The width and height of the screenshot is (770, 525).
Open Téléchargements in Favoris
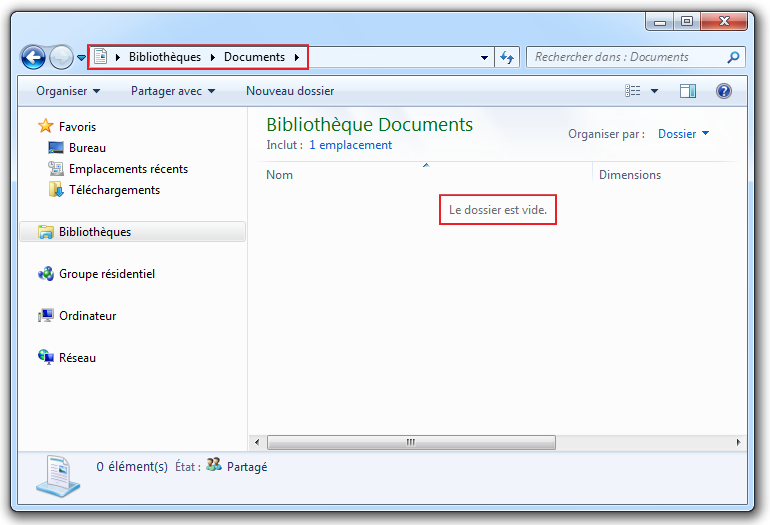(114, 190)
